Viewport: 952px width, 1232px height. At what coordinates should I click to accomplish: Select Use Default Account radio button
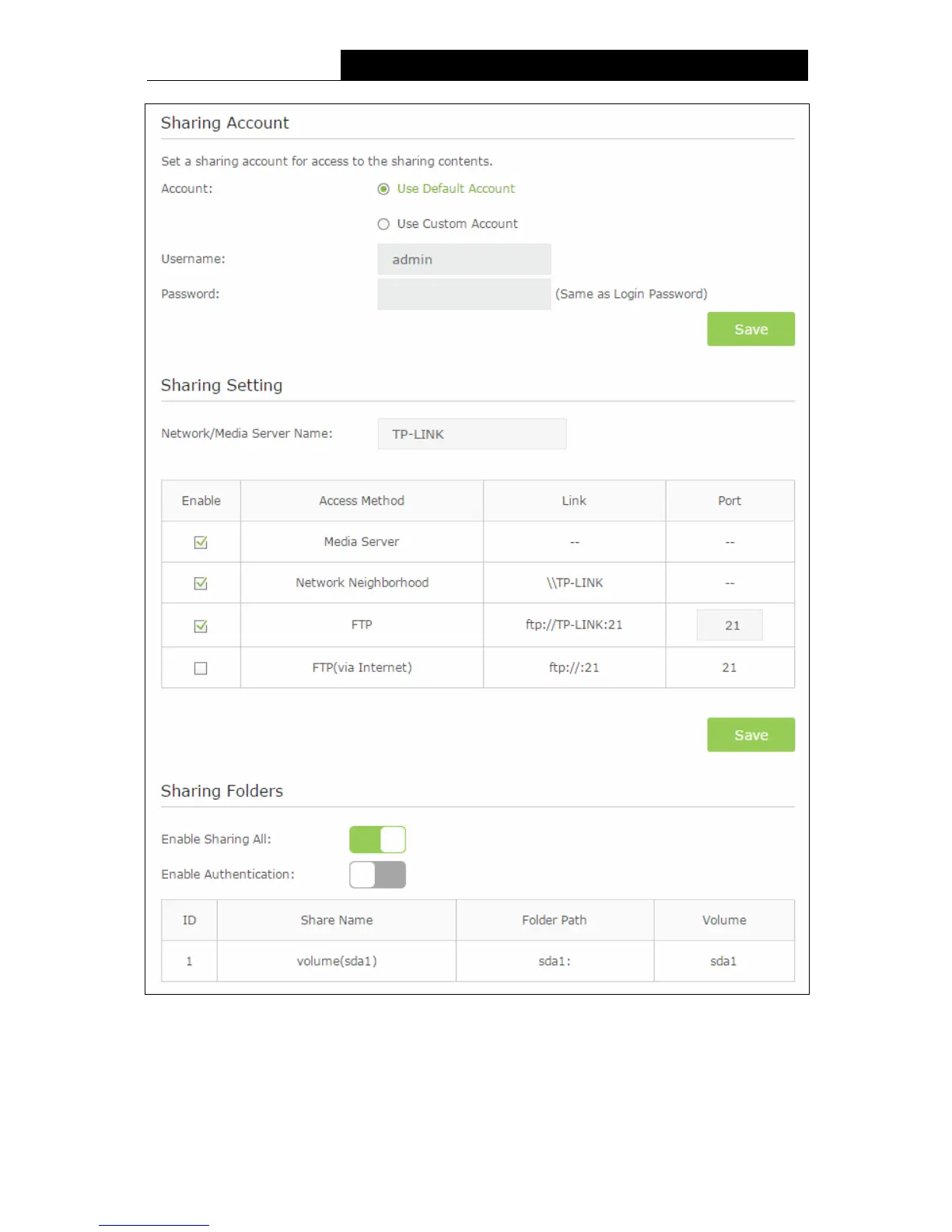tap(383, 189)
